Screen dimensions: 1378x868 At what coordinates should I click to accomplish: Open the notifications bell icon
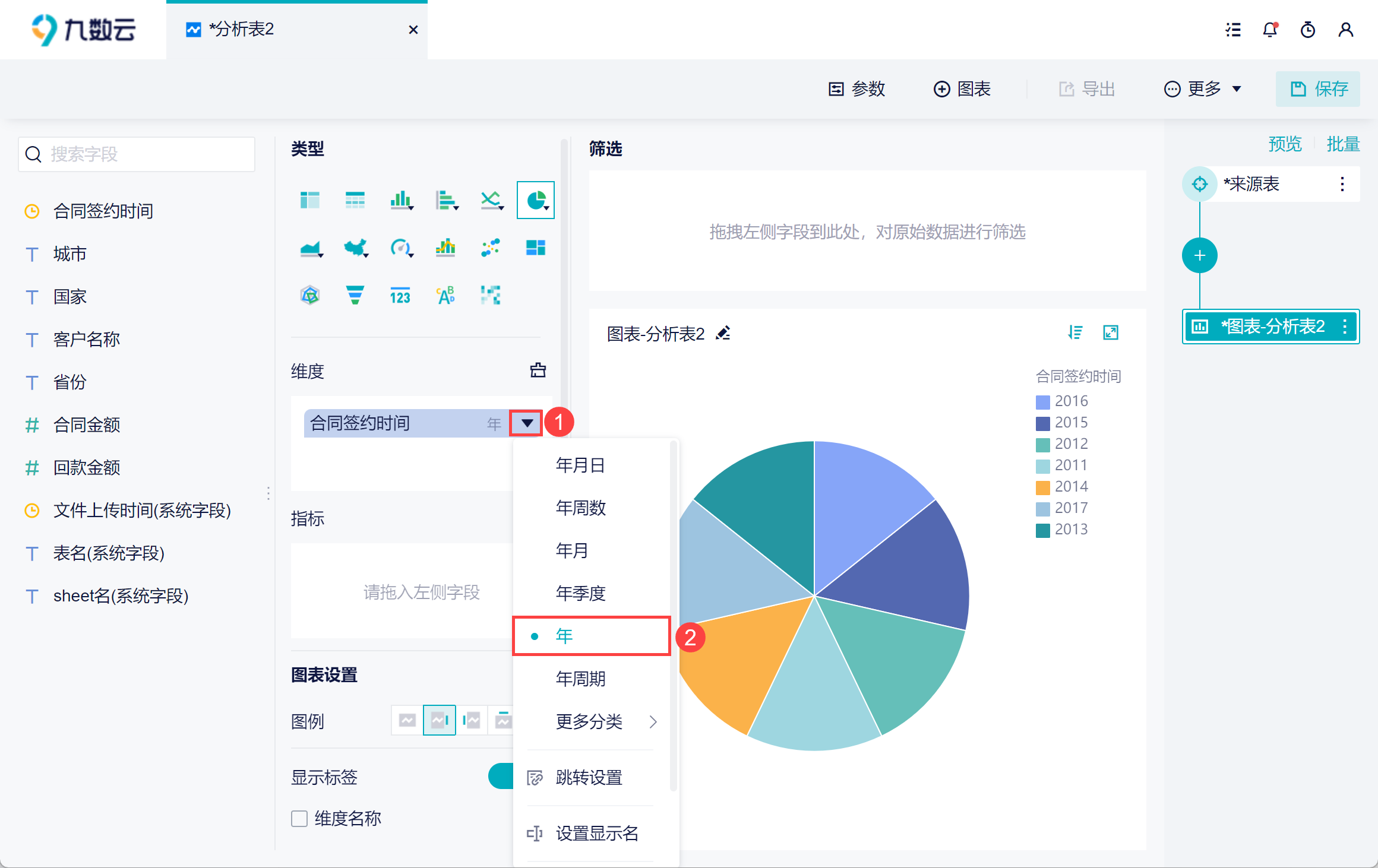[1270, 30]
